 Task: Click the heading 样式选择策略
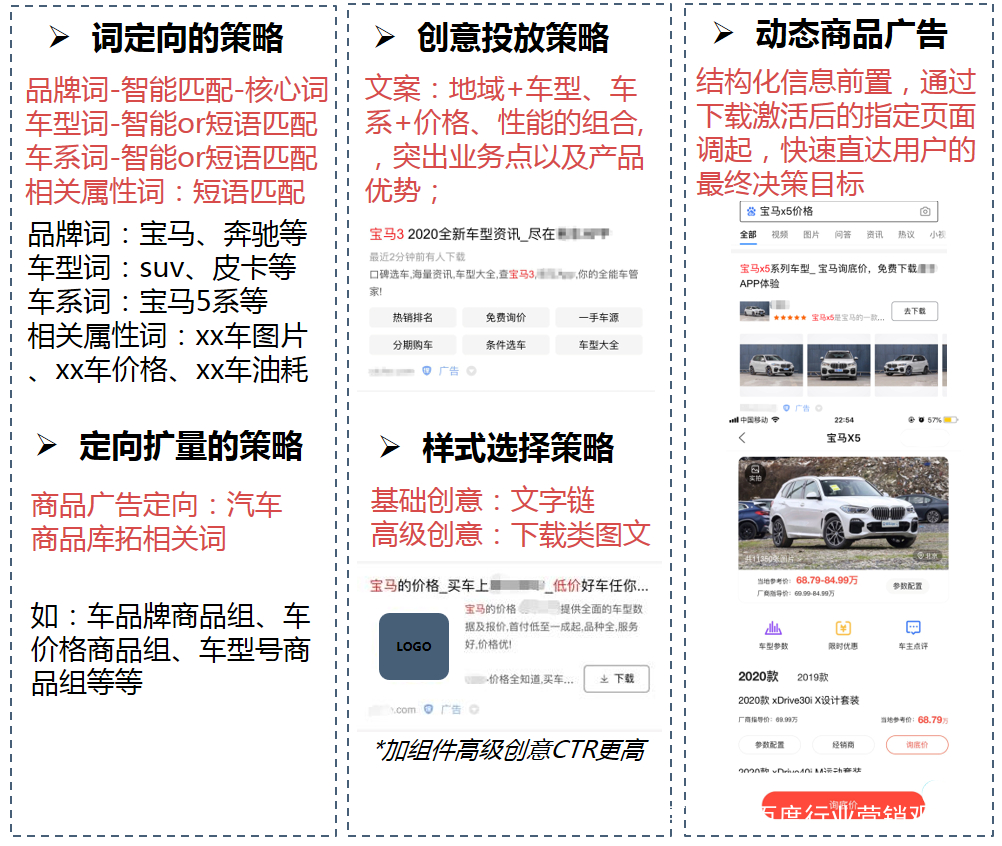pyautogui.click(x=518, y=449)
